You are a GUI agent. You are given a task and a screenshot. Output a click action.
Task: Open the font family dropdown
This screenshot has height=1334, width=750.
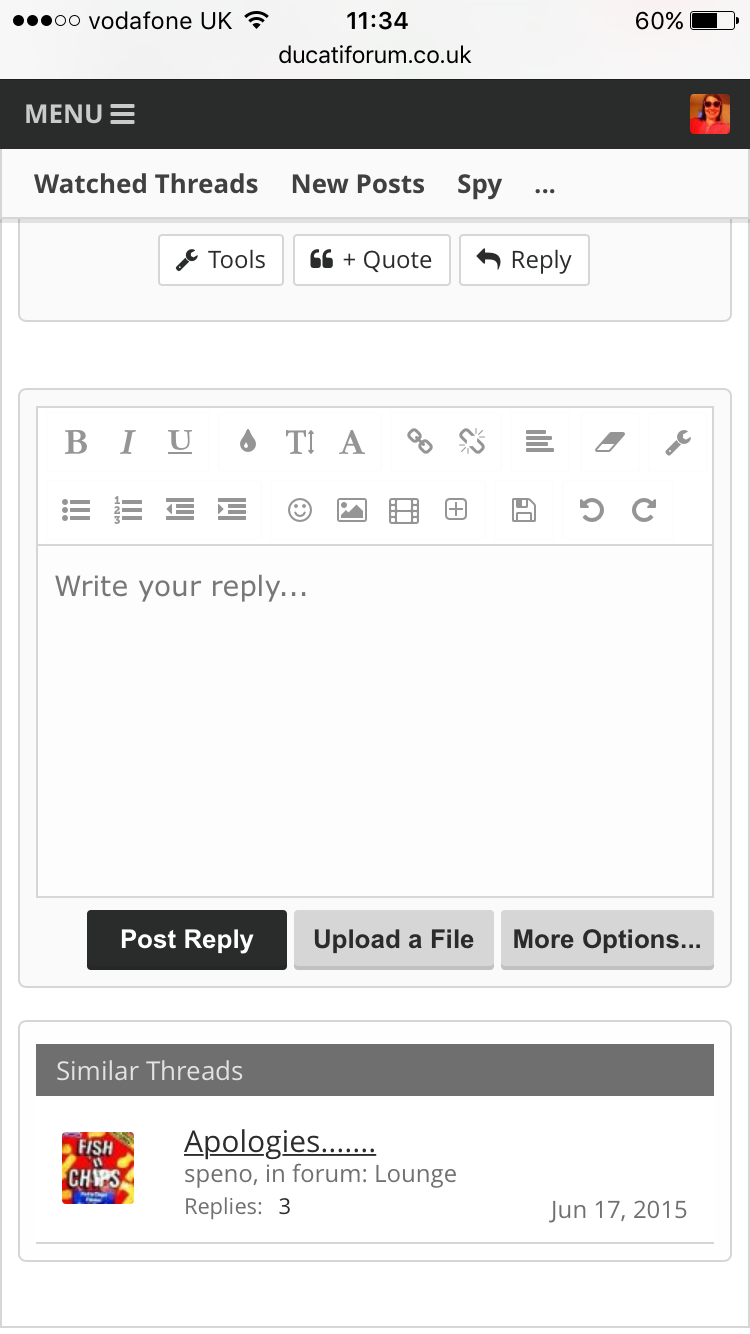coord(352,442)
